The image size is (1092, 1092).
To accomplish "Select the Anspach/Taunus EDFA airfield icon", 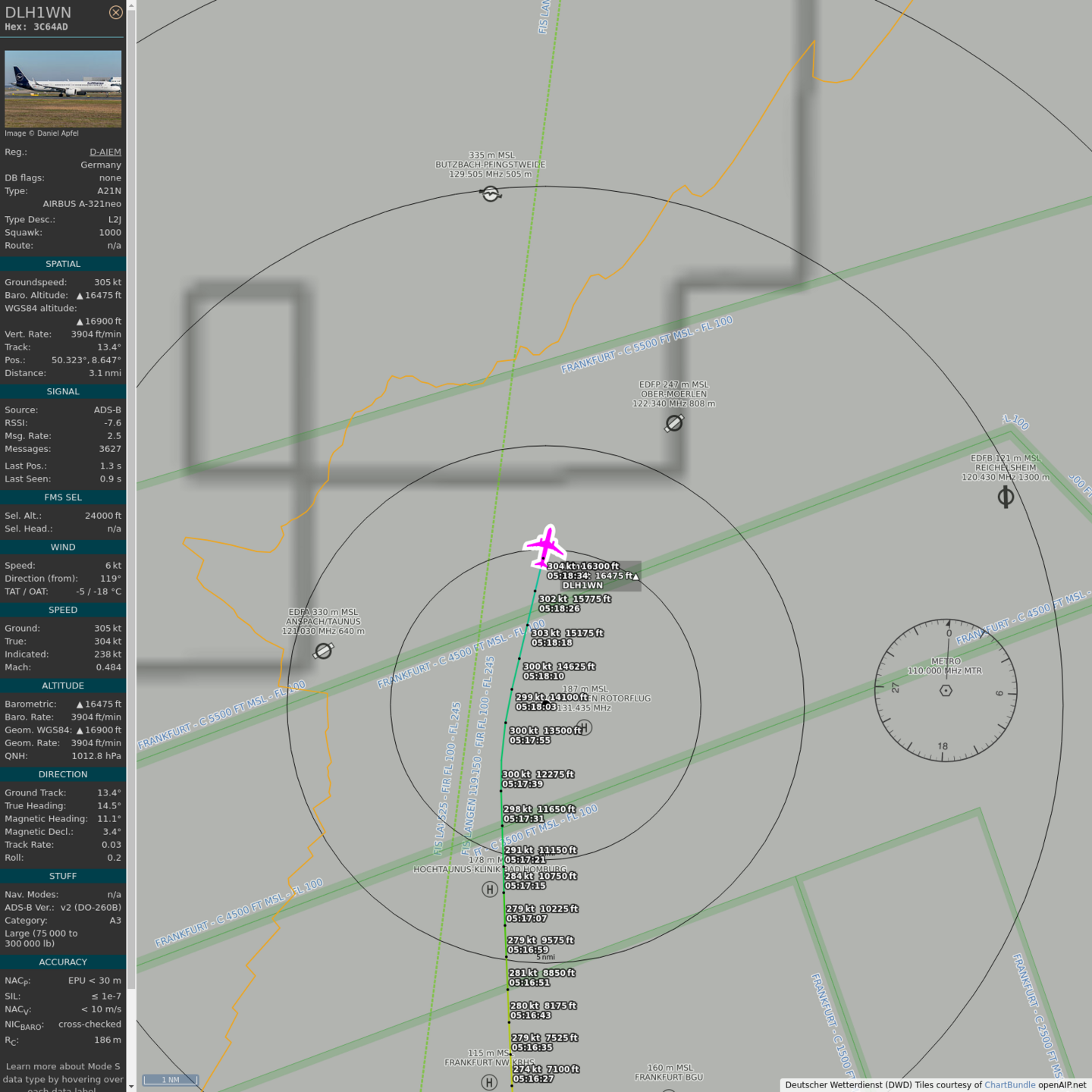I will pos(324,651).
